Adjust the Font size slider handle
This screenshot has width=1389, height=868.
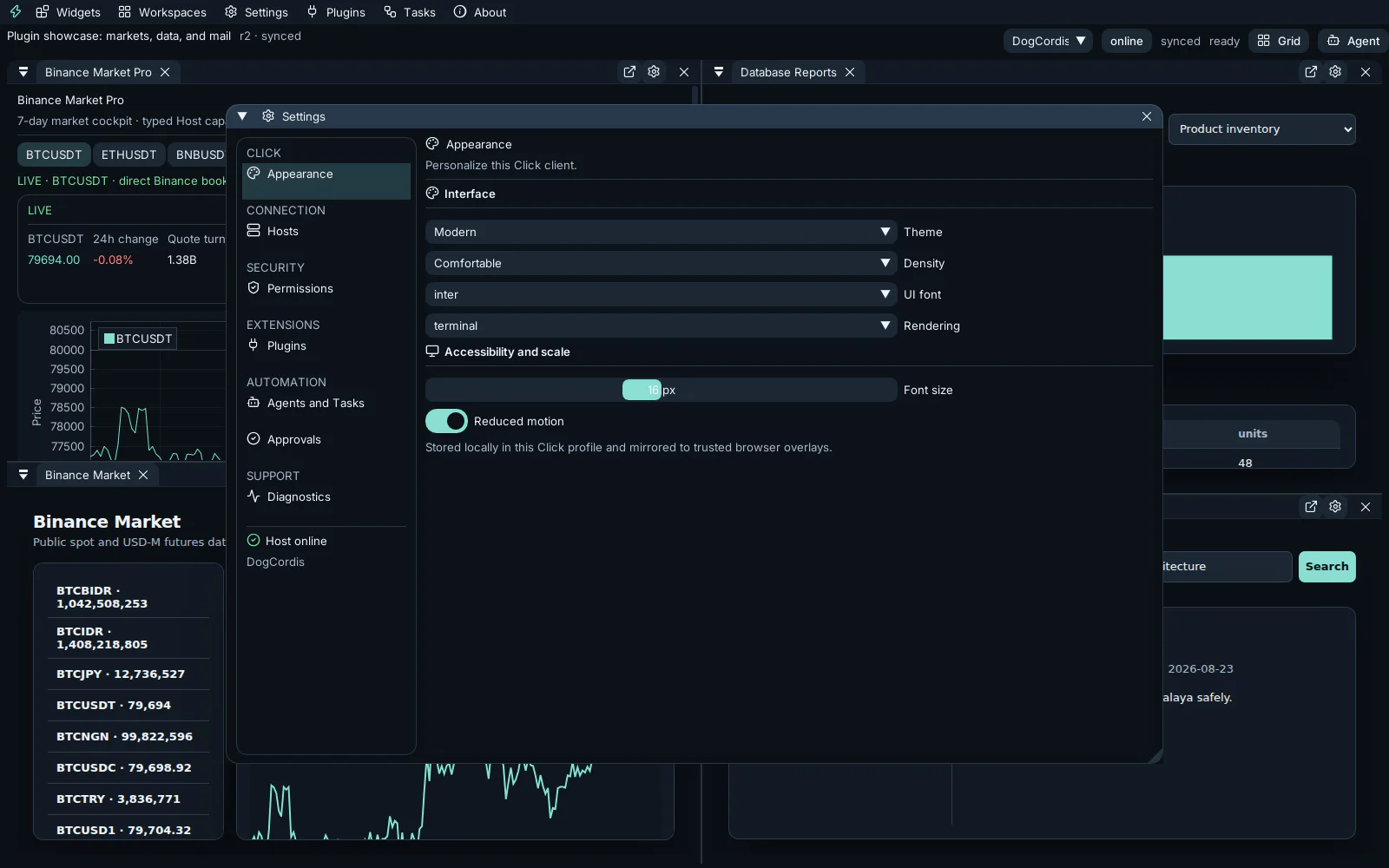tap(642, 390)
